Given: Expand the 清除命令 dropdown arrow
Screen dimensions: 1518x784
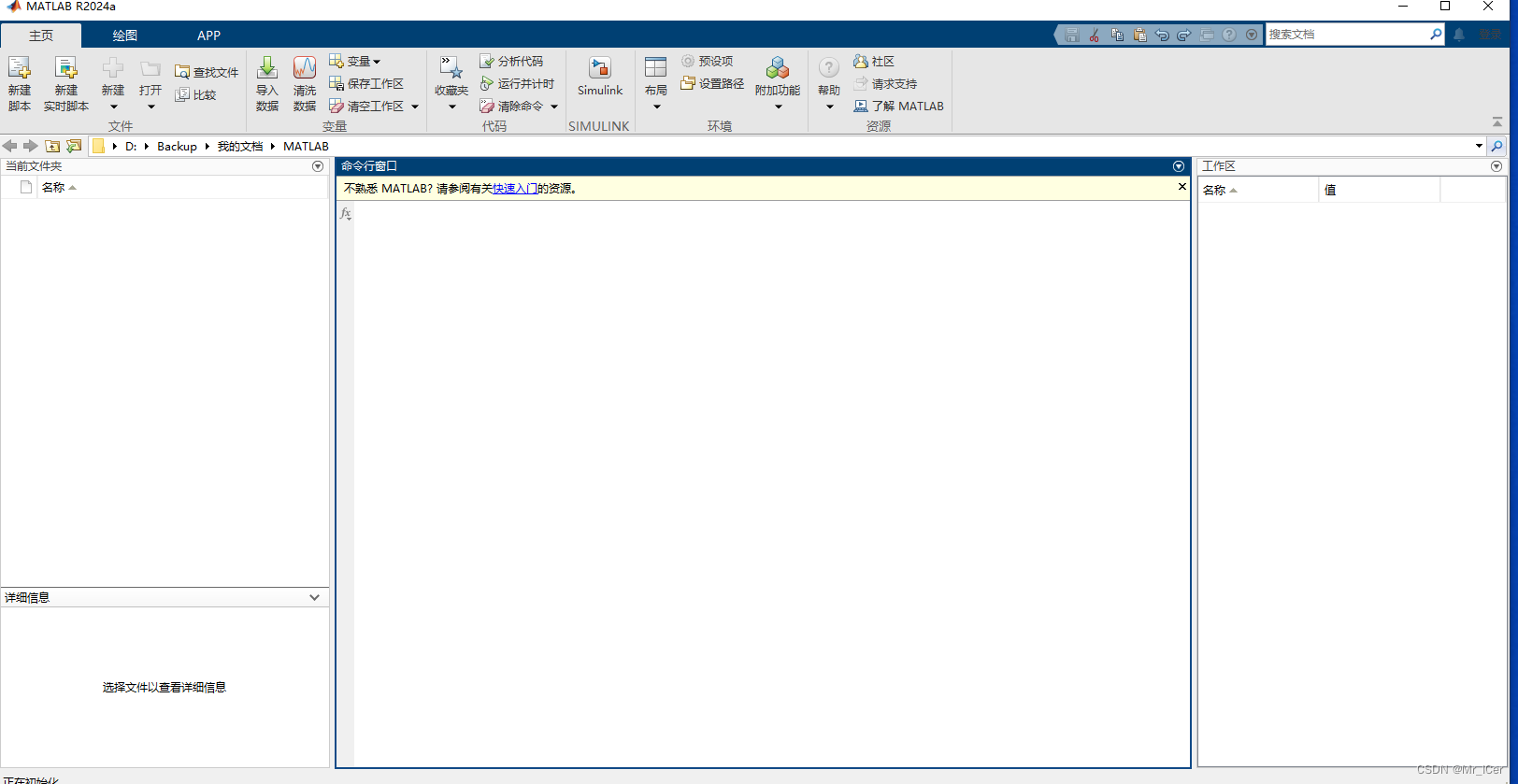Looking at the screenshot, I should pyautogui.click(x=554, y=107).
